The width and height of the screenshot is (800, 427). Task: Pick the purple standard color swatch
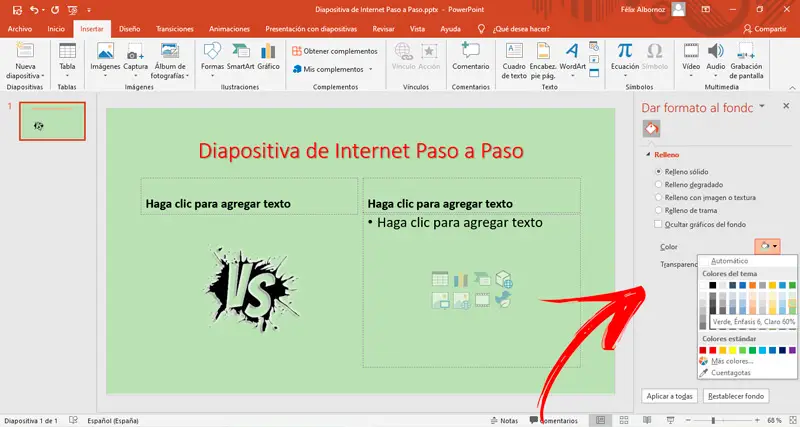792,350
